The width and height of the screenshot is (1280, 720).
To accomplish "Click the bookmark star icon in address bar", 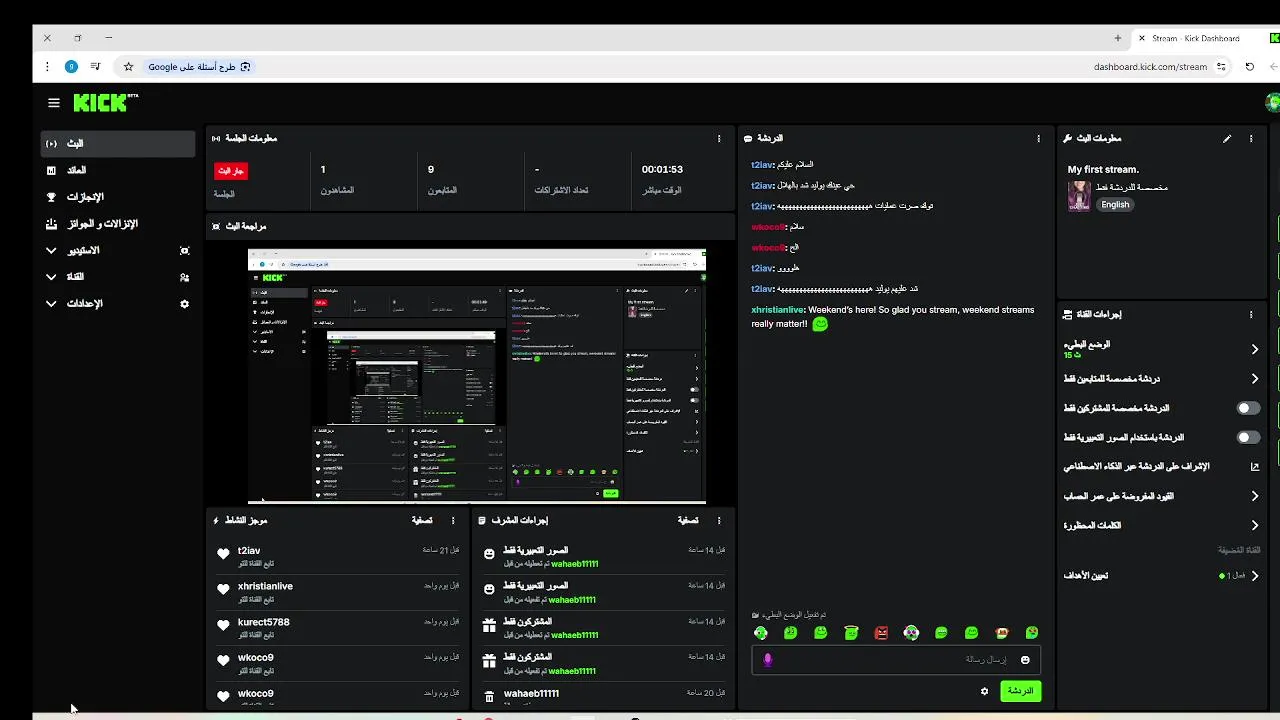I will click(x=128, y=67).
